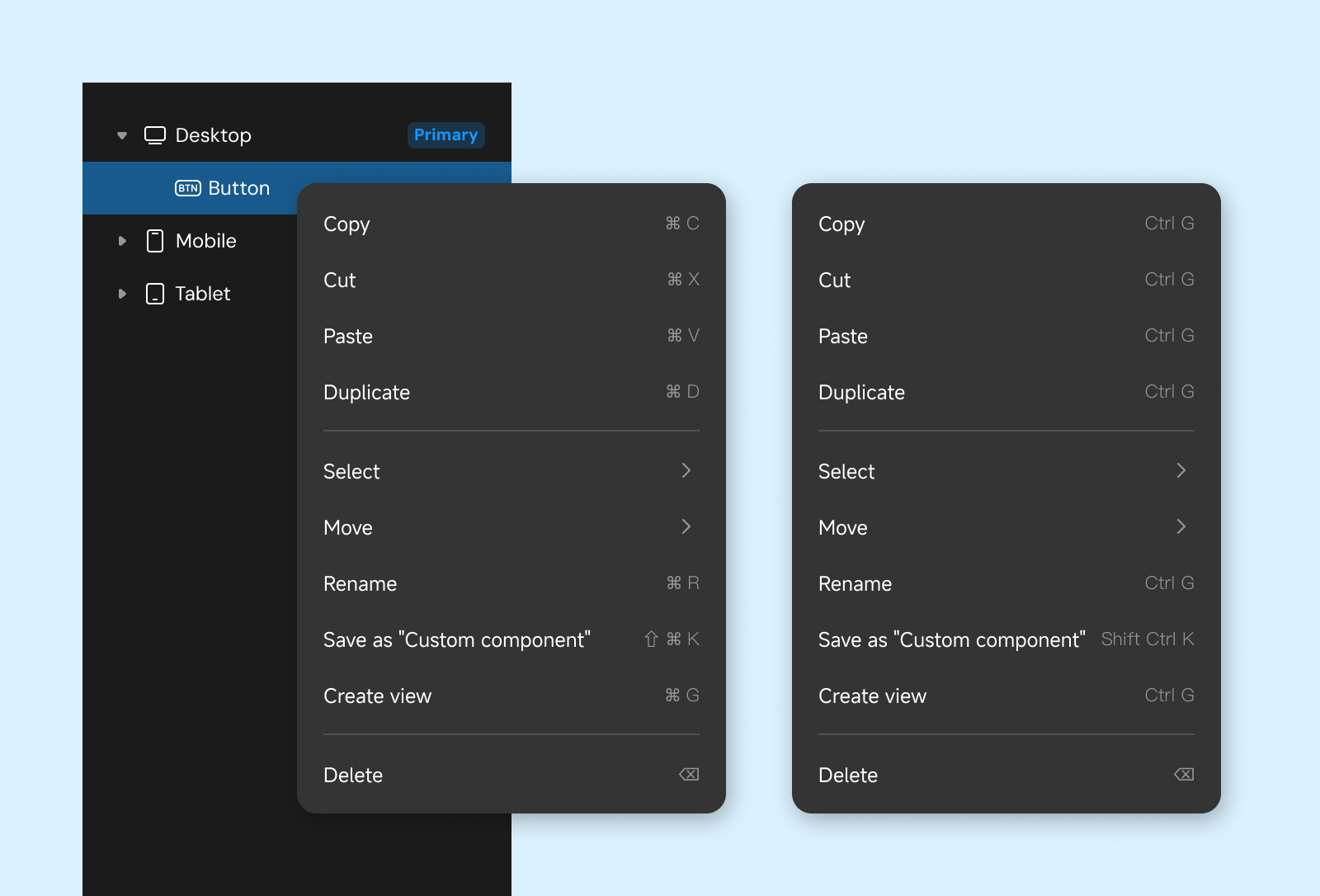Click Ctrl G hint beside right-menu Copy
Viewport: 1320px width, 896px height.
(1170, 224)
